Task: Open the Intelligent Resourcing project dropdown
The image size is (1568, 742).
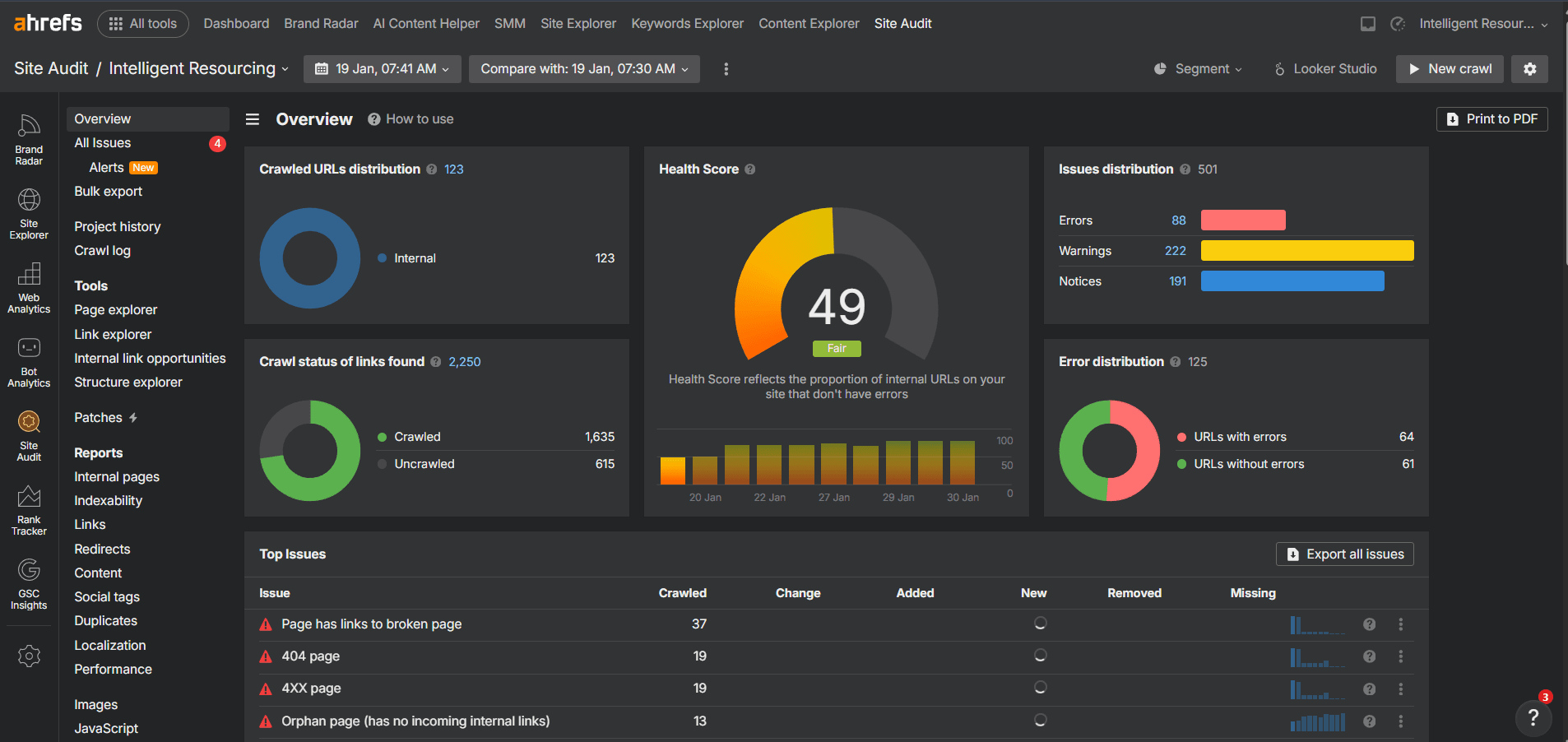Action: point(198,68)
